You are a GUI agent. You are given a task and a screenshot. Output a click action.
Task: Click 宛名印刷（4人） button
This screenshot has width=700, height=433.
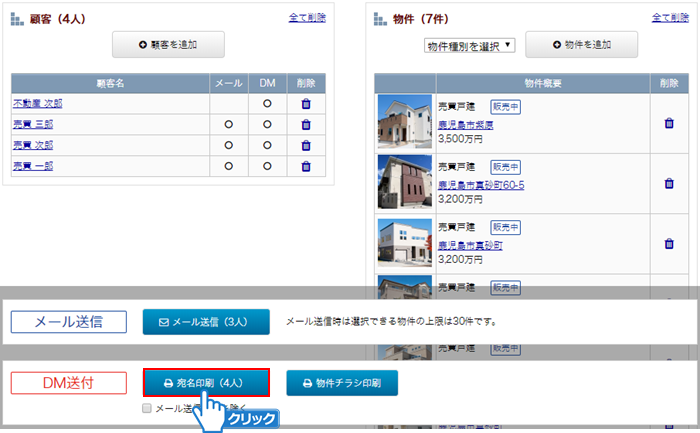[205, 383]
